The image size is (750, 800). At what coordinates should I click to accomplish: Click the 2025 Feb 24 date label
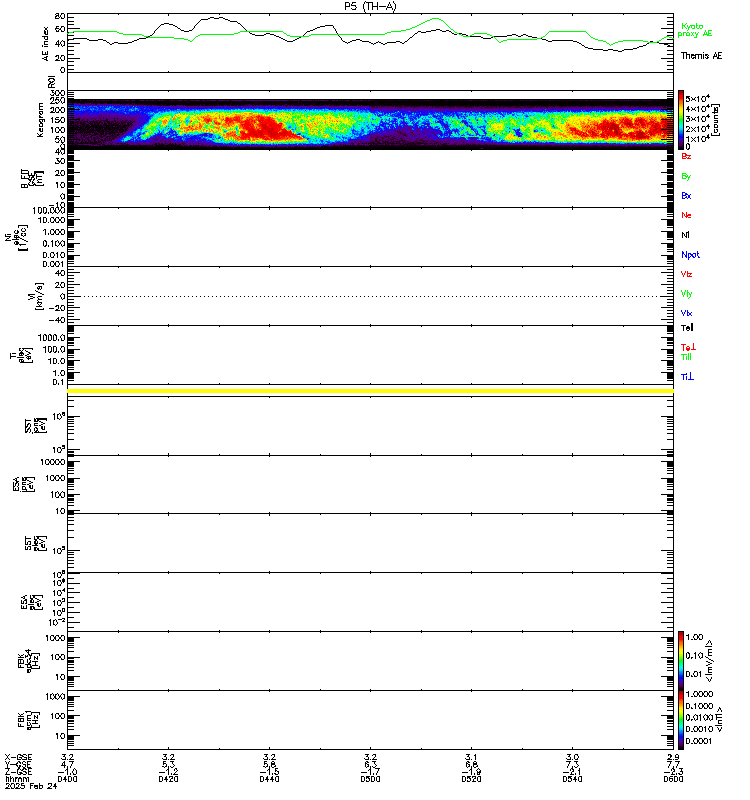click(x=31, y=786)
